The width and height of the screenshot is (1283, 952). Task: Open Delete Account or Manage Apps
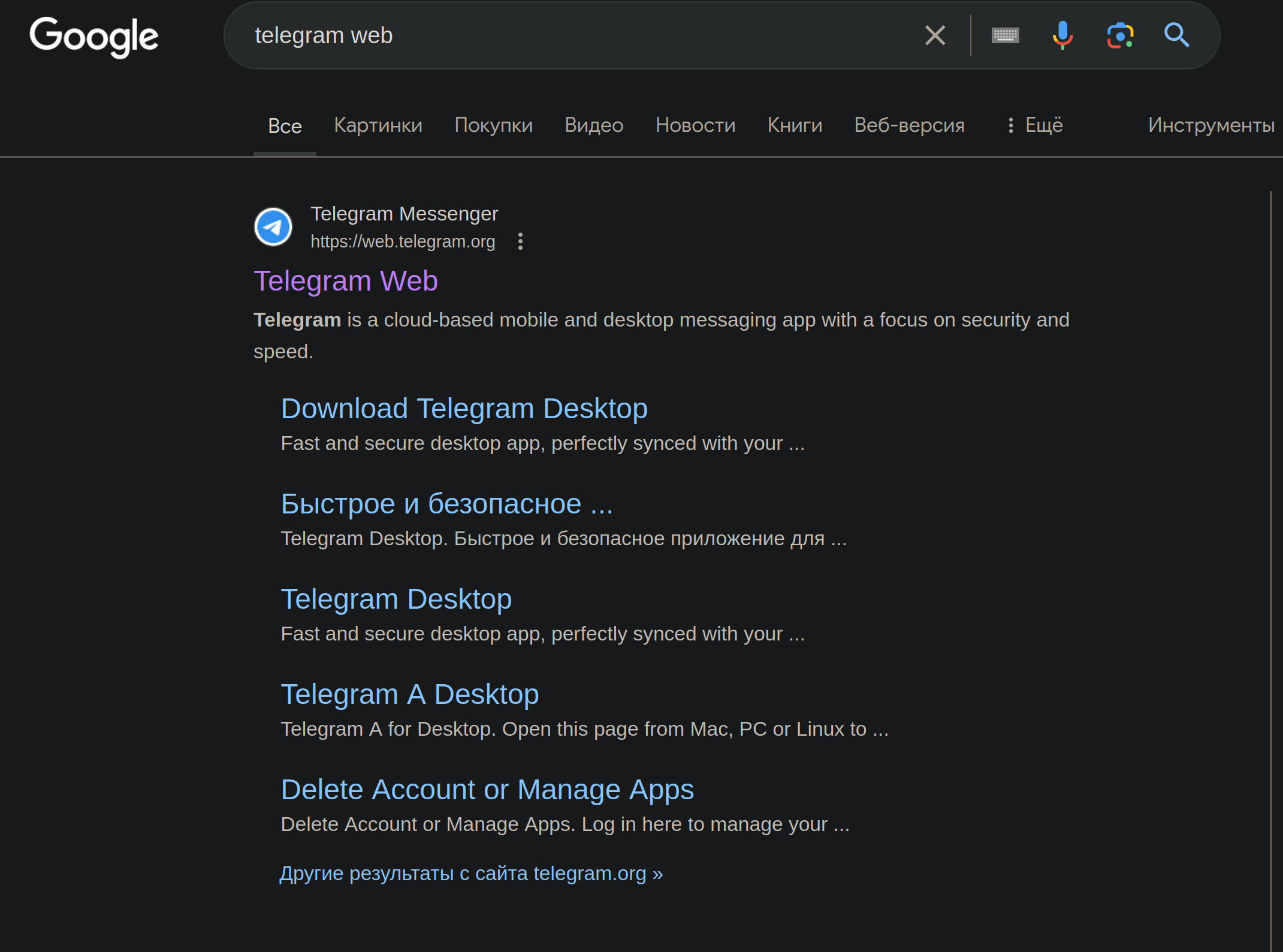(487, 790)
